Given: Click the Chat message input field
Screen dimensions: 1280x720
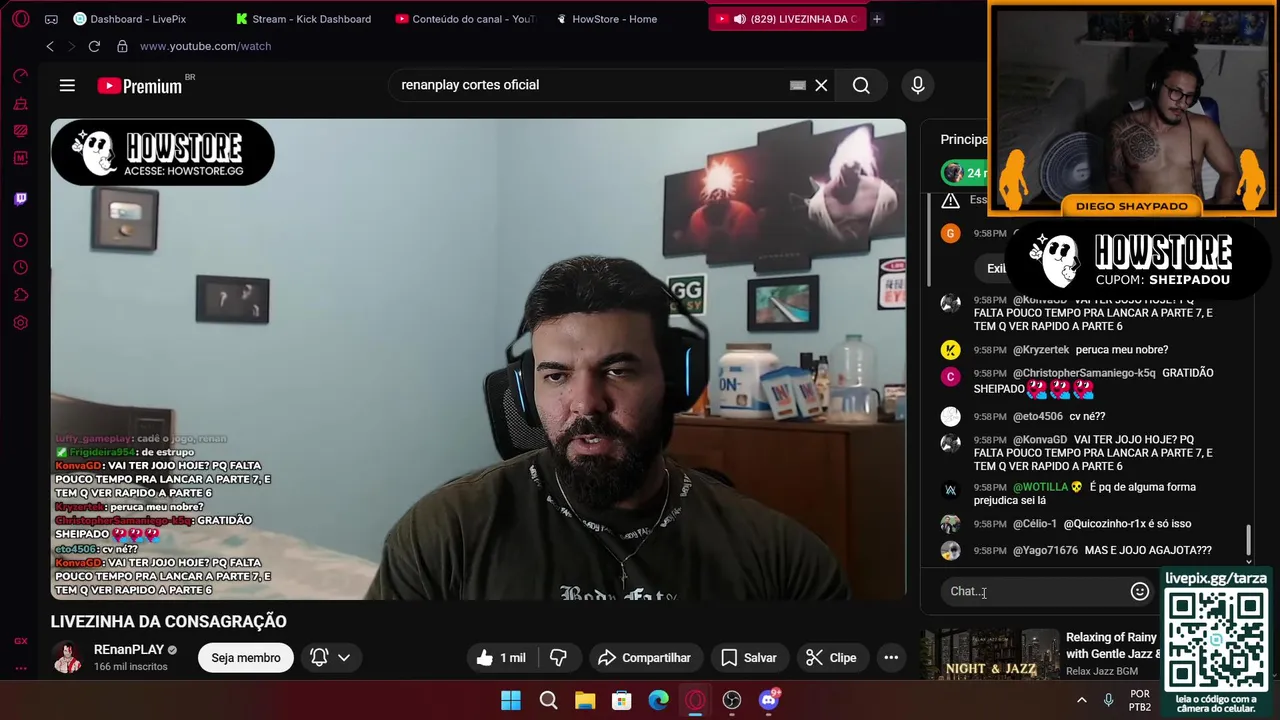Looking at the screenshot, I should pyautogui.click(x=1035, y=591).
